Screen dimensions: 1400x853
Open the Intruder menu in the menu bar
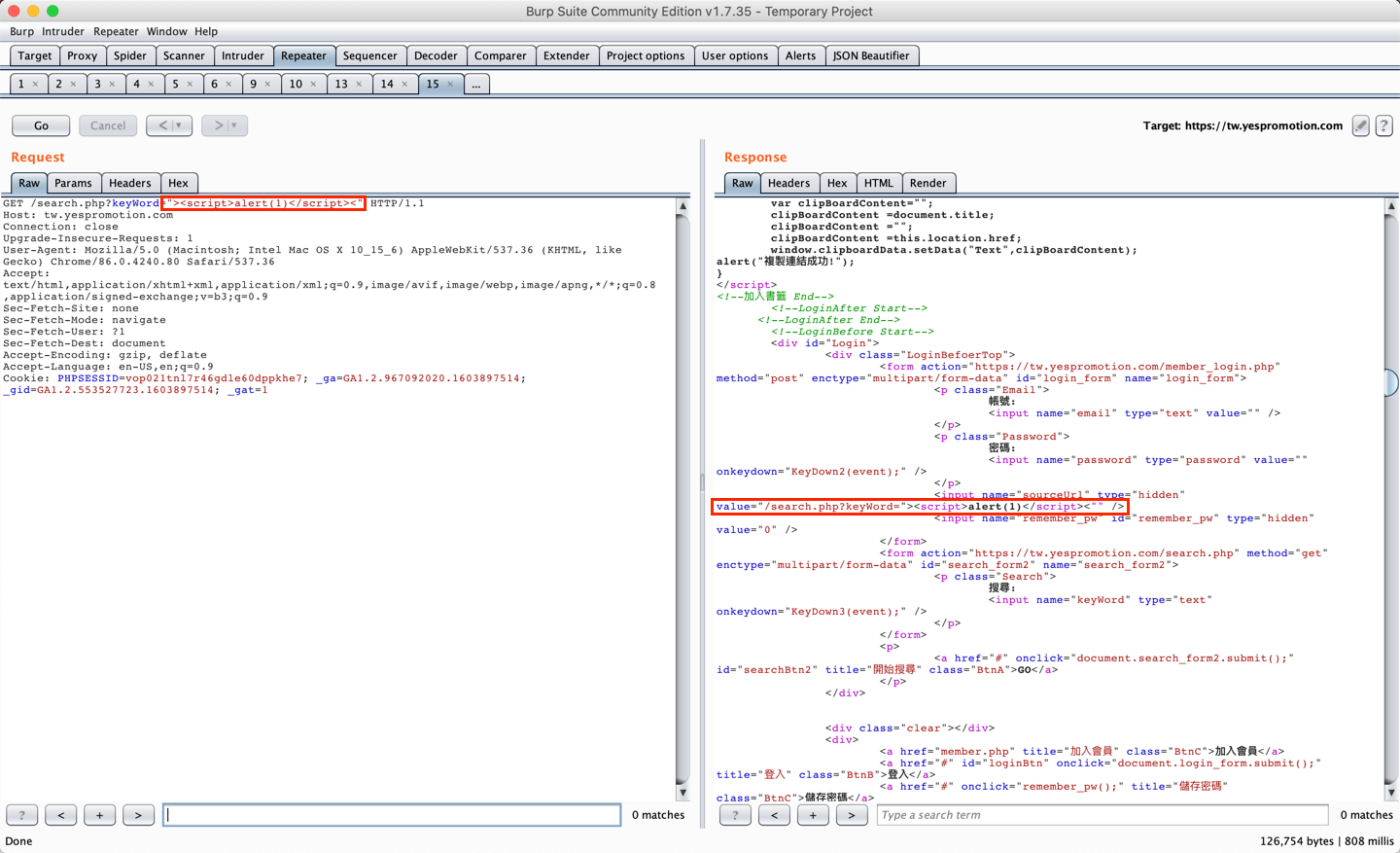[63, 31]
